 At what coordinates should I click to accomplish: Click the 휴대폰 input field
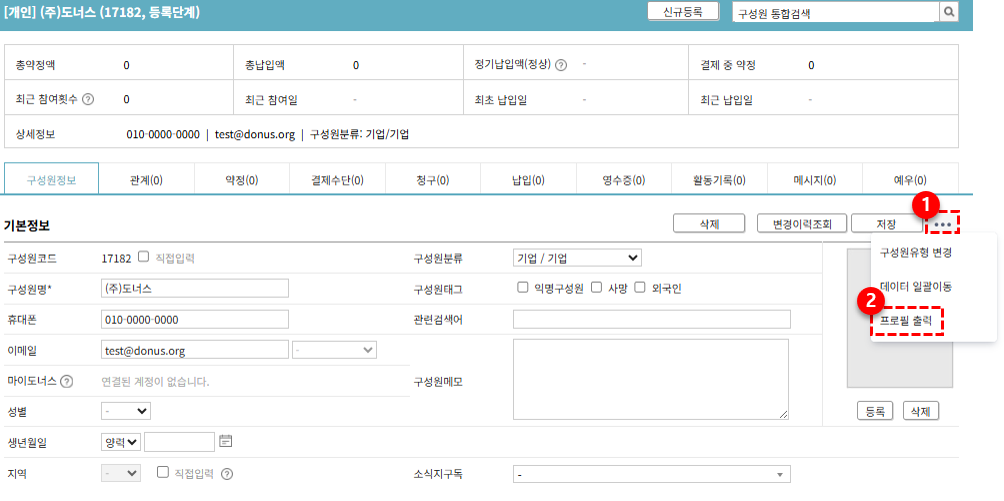(195, 319)
